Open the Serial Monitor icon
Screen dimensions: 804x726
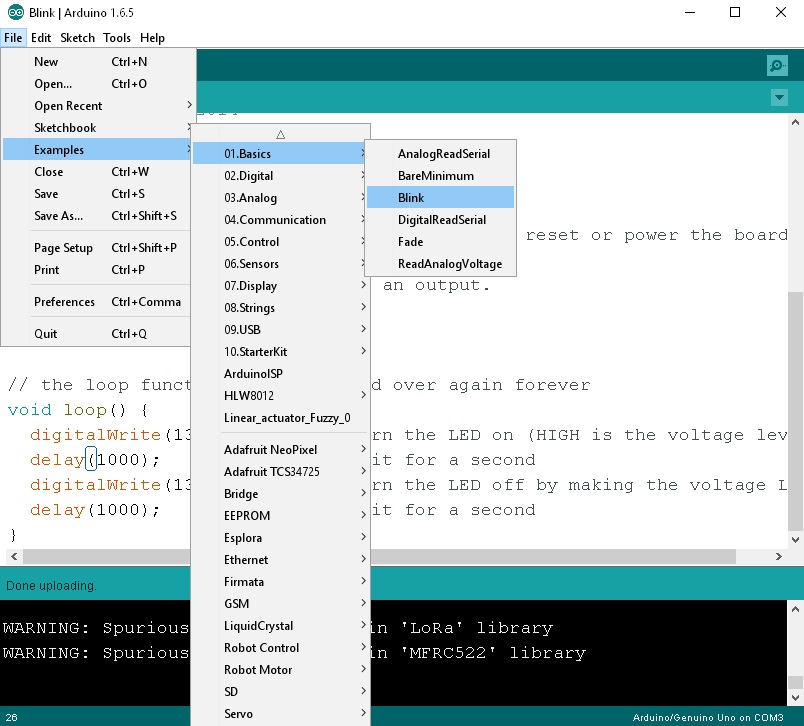[777, 66]
